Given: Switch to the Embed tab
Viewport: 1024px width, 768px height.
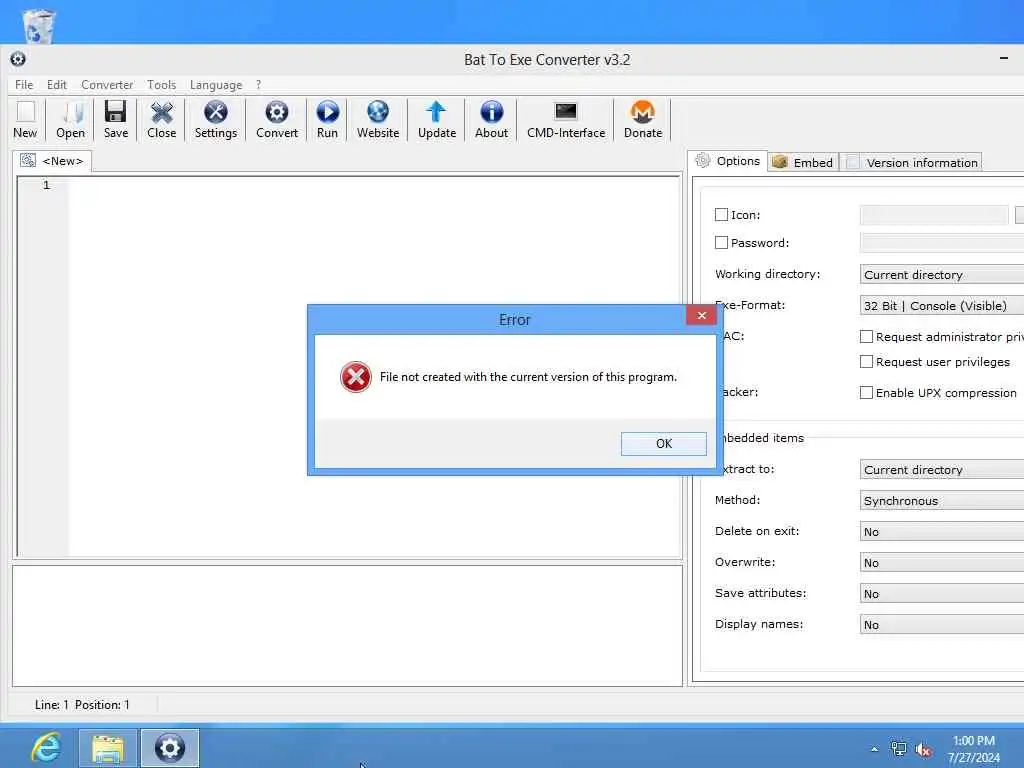Looking at the screenshot, I should [803, 163].
